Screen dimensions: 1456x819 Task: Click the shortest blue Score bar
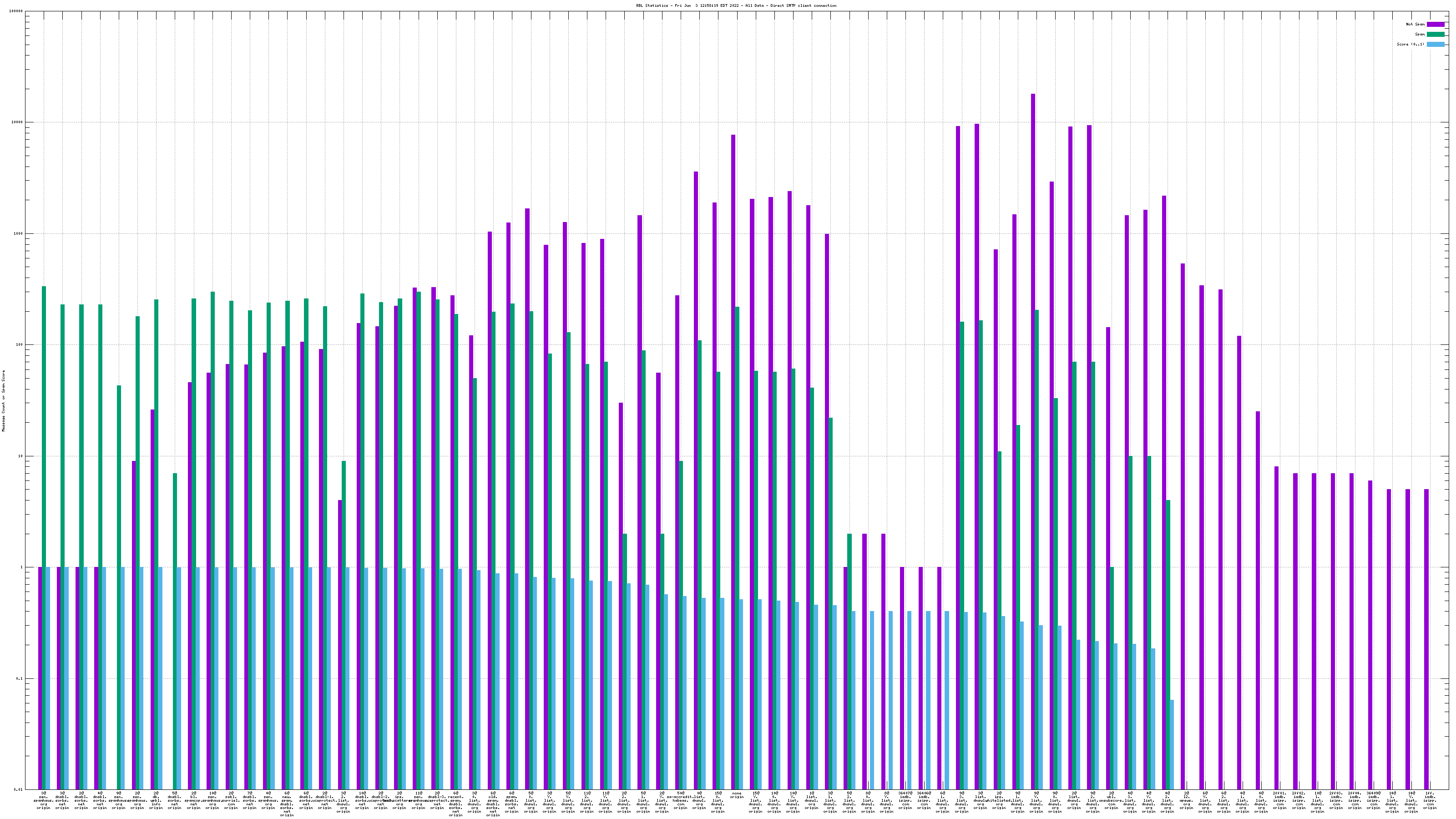tap(1172, 744)
